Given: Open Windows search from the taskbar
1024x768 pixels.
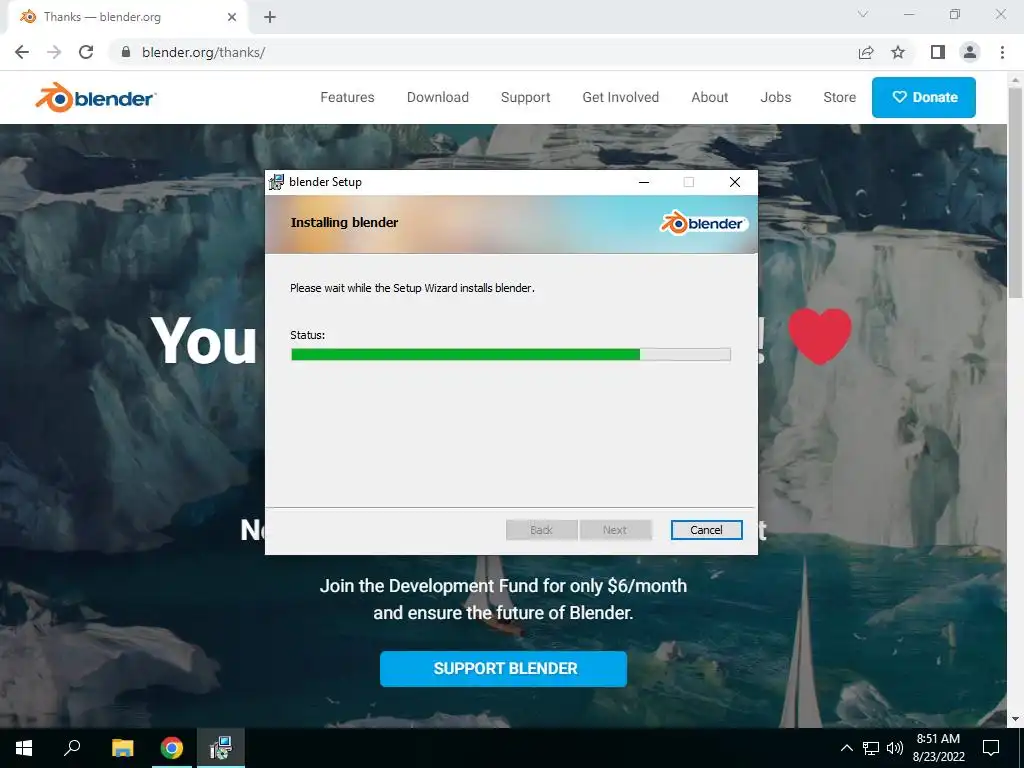Looking at the screenshot, I should [x=72, y=748].
